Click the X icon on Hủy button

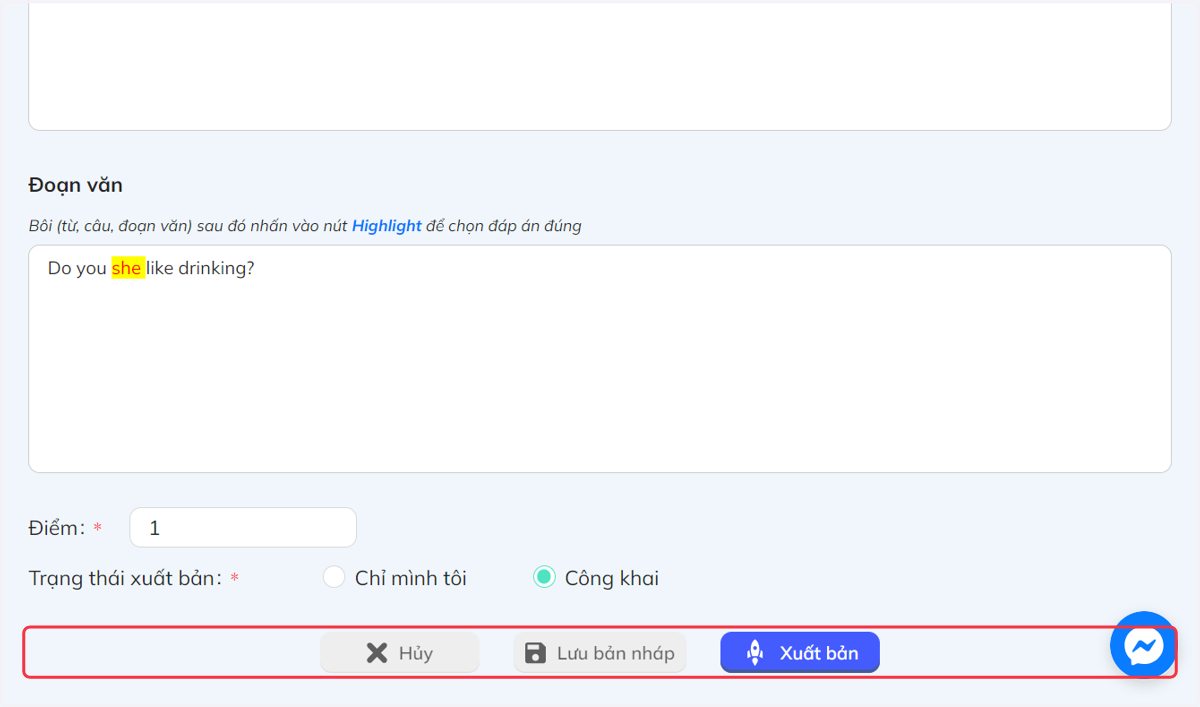pyautogui.click(x=377, y=653)
